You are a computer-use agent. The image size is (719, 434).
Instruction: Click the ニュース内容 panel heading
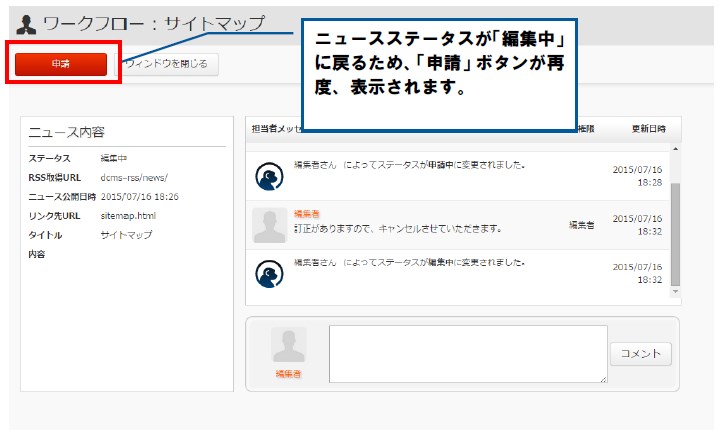coord(66,133)
